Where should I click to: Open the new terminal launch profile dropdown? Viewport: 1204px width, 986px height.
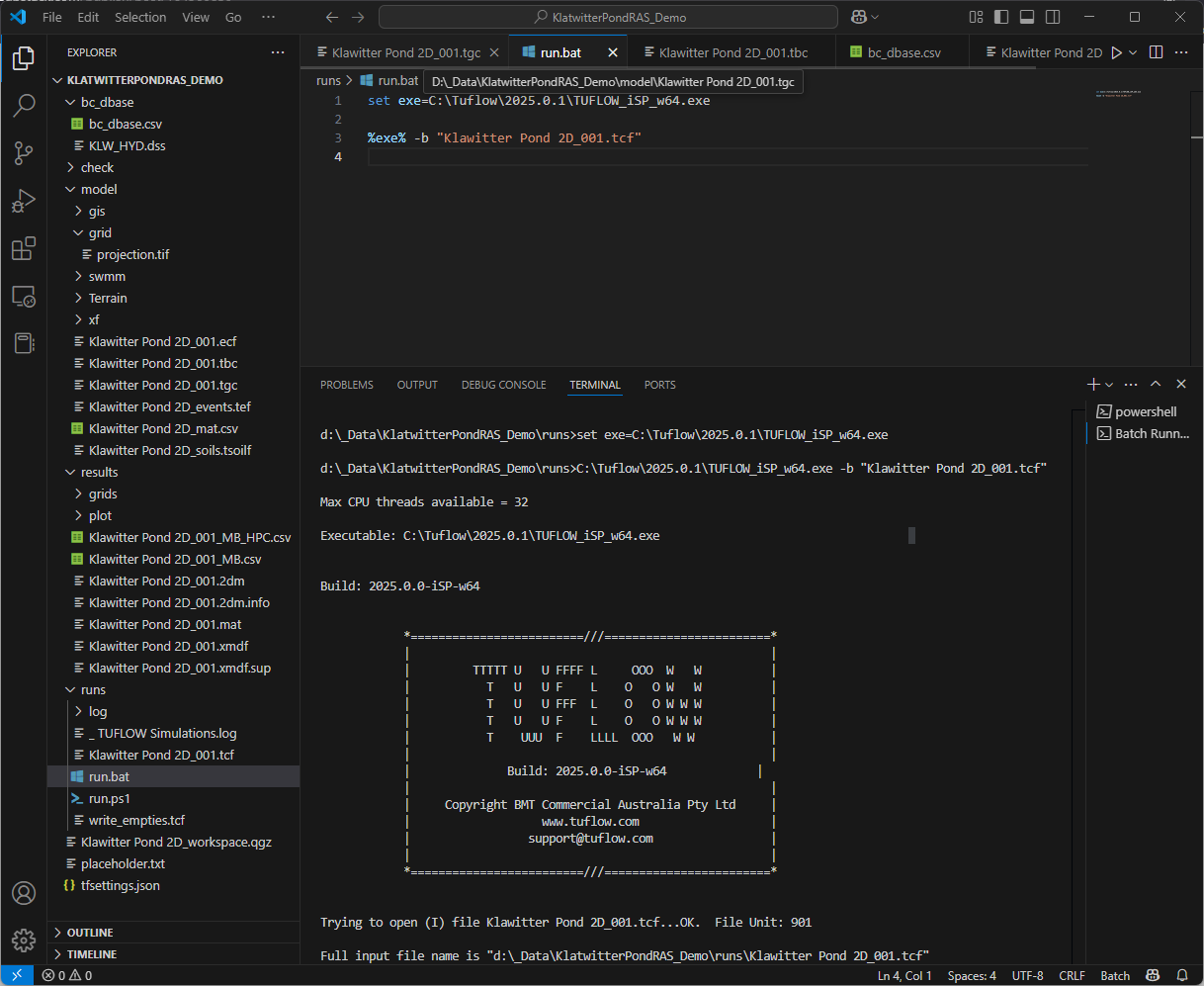(1109, 384)
